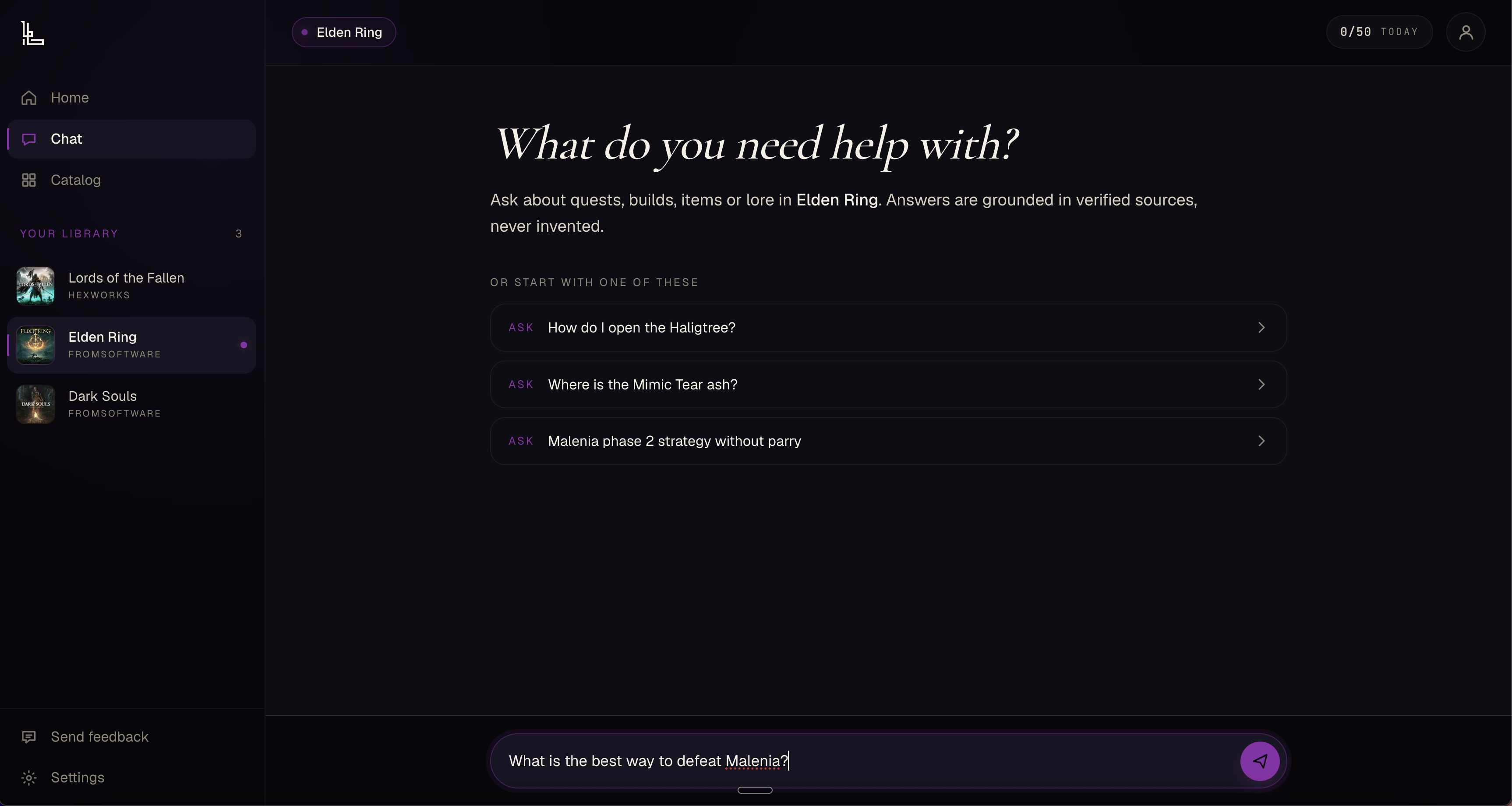
Task: Ask 'Where is the Mimic Tear ash?'
Action: [888, 385]
